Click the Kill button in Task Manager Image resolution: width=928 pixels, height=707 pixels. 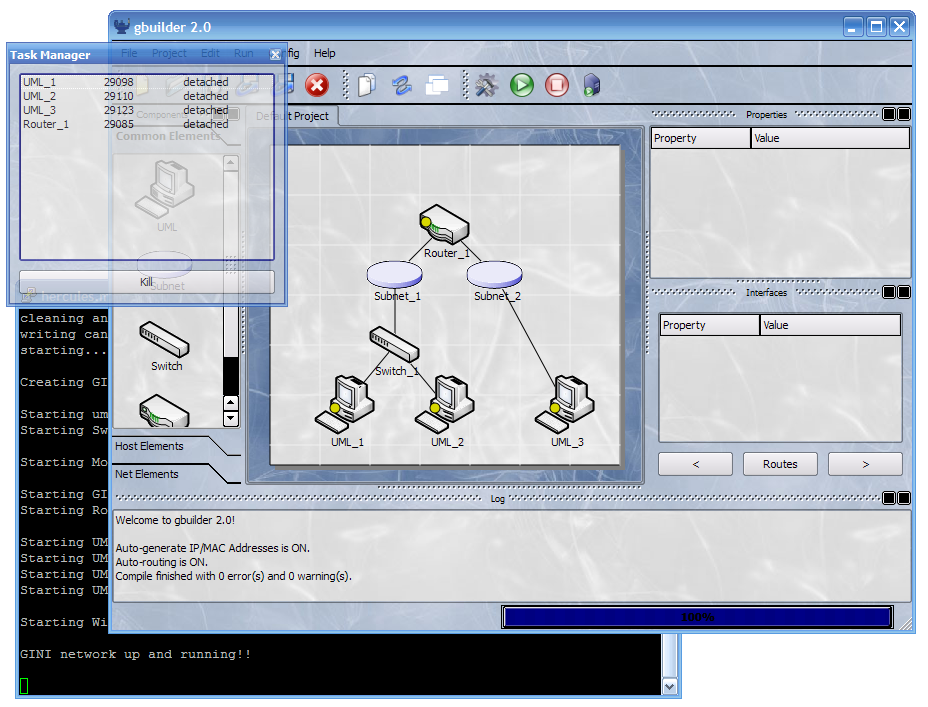pos(146,282)
